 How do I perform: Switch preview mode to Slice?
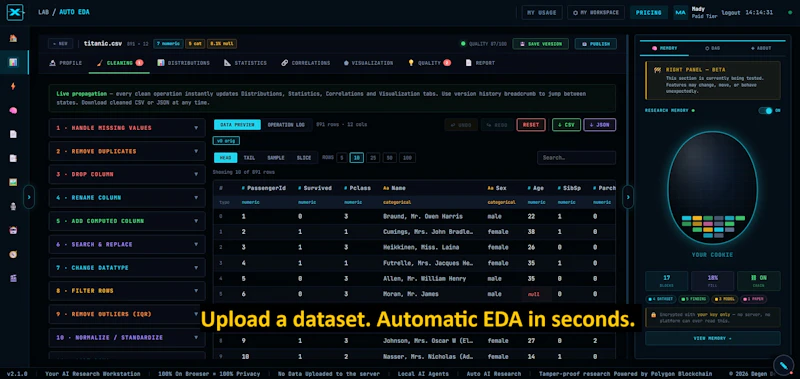(304, 158)
